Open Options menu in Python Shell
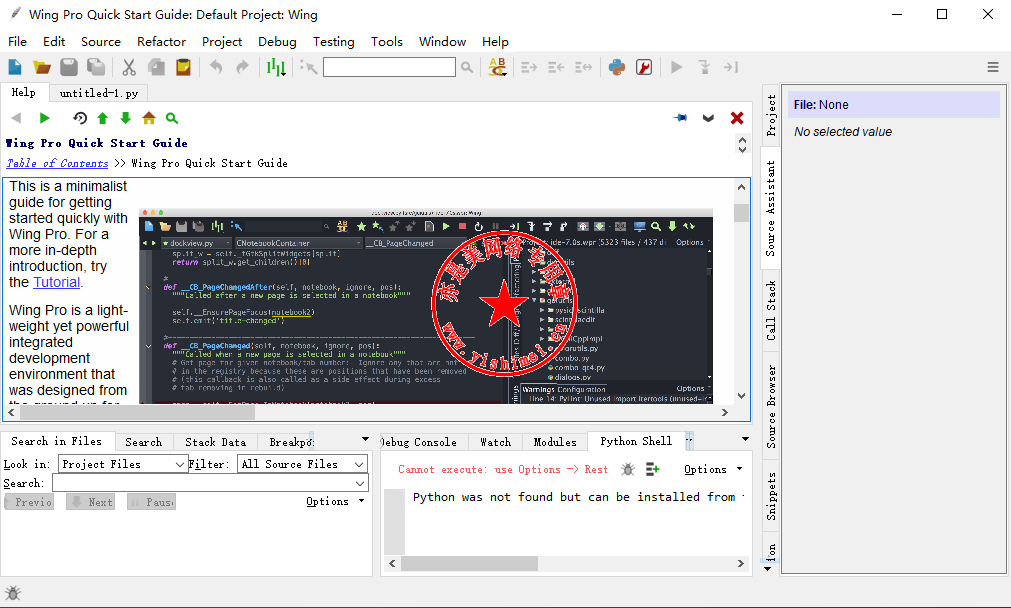This screenshot has width=1011, height=608. point(712,469)
